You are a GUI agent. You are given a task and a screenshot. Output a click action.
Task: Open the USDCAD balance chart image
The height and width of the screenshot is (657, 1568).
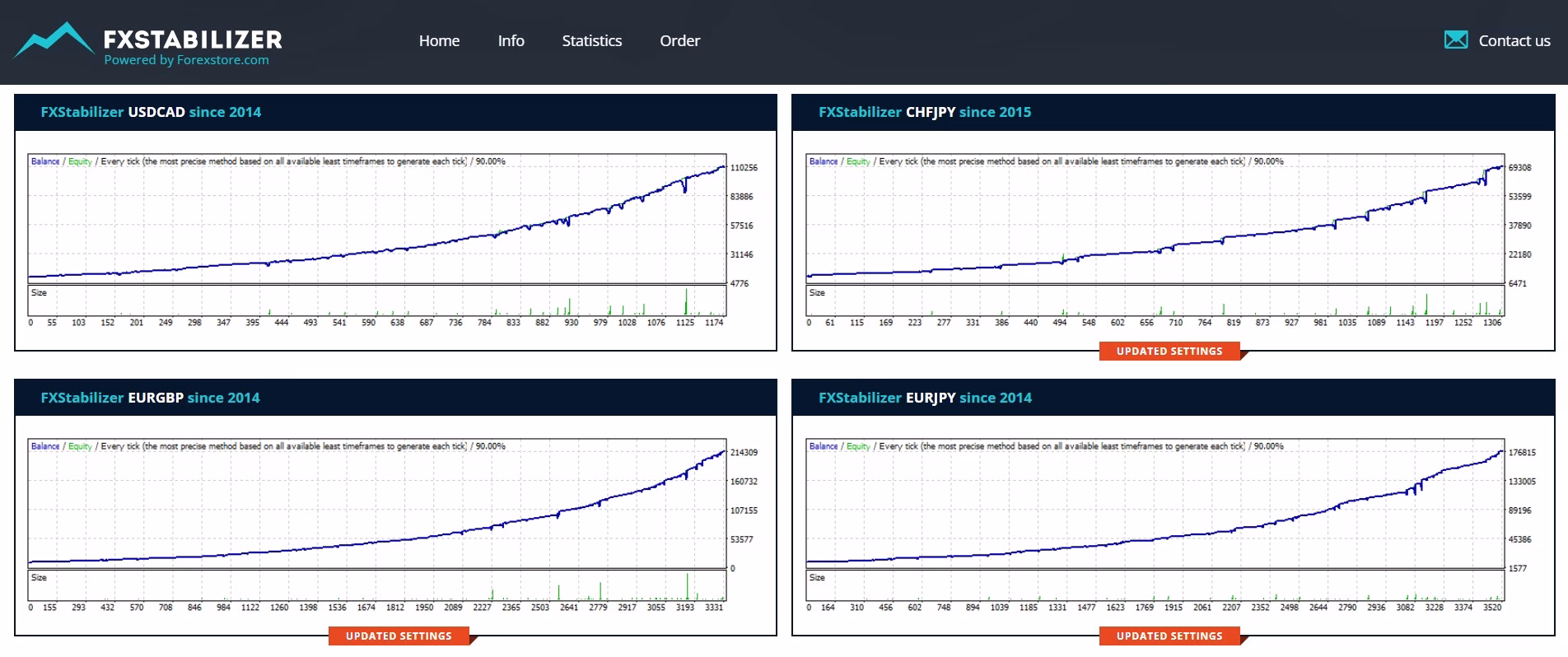coord(394,240)
